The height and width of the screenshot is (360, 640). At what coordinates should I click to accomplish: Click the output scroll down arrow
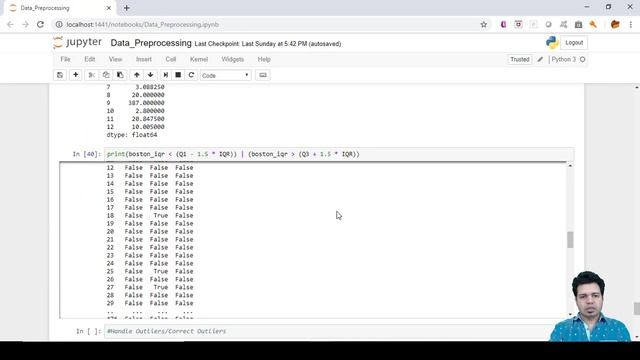[570, 315]
